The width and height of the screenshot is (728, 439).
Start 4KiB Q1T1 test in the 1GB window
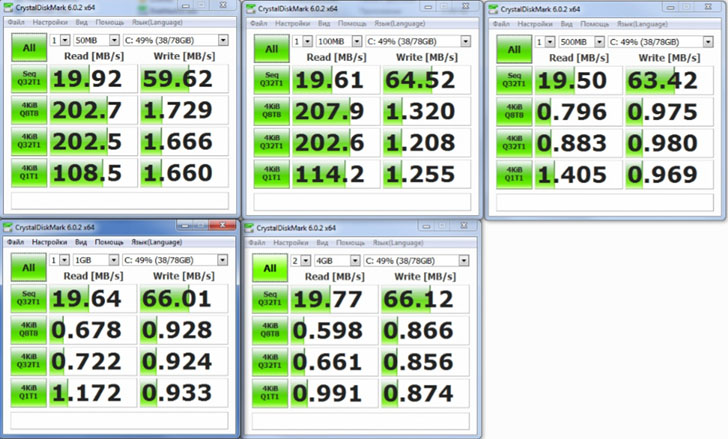click(x=28, y=393)
